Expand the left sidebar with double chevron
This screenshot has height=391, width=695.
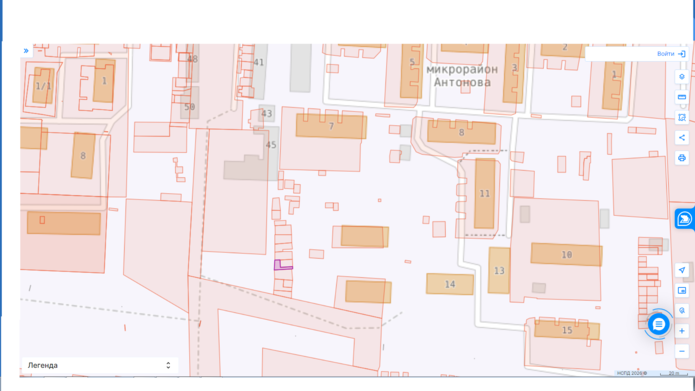(x=26, y=51)
